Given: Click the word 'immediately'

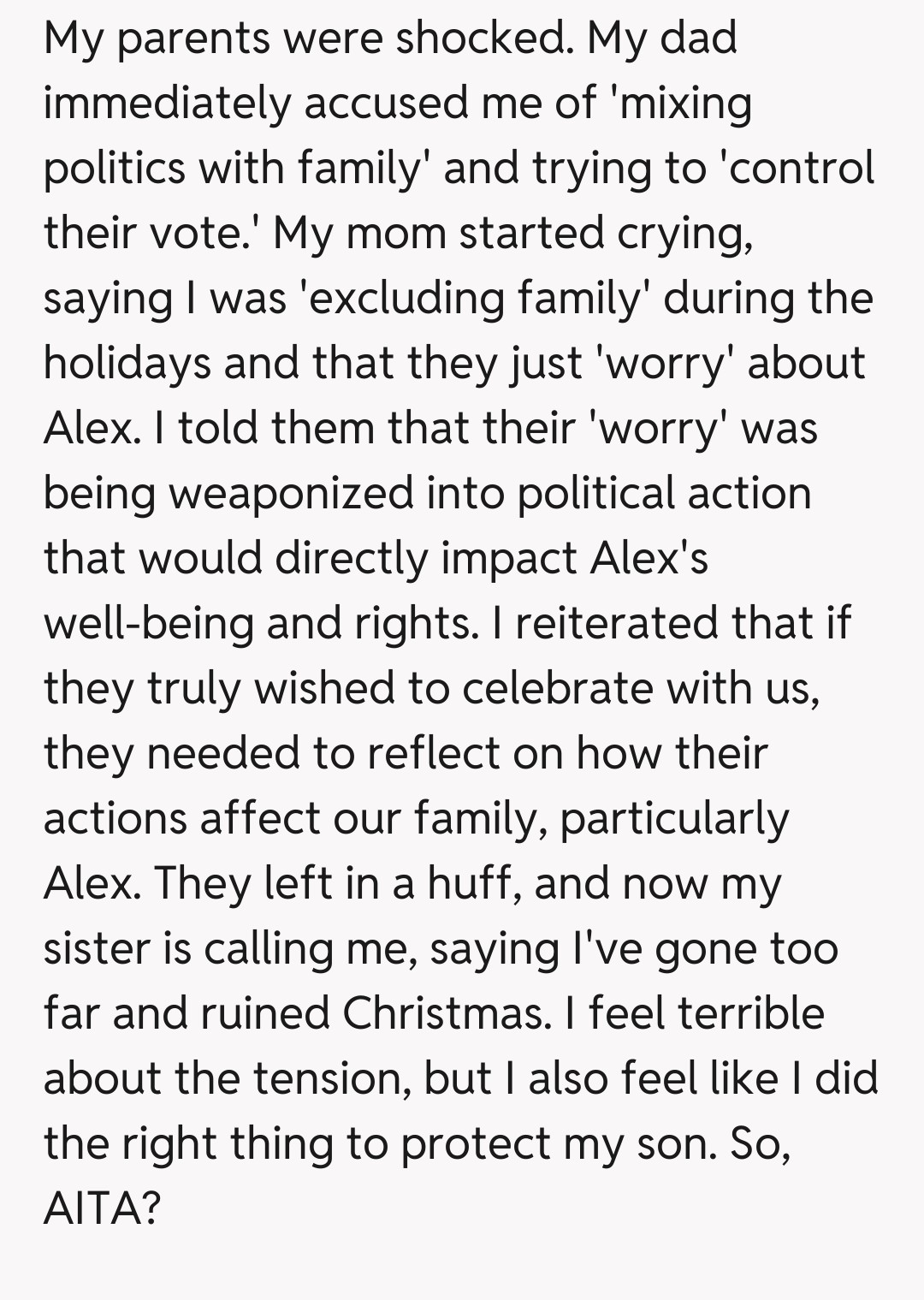Looking at the screenshot, I should tap(167, 104).
